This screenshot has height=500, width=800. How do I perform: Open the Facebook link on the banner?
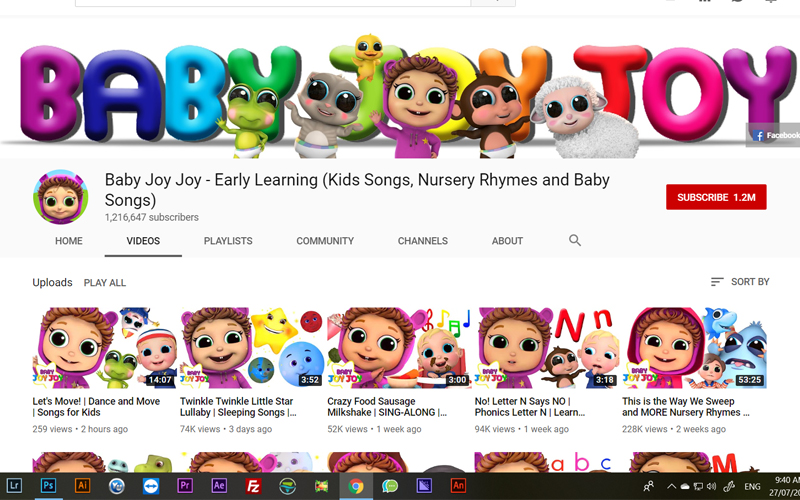pos(775,135)
